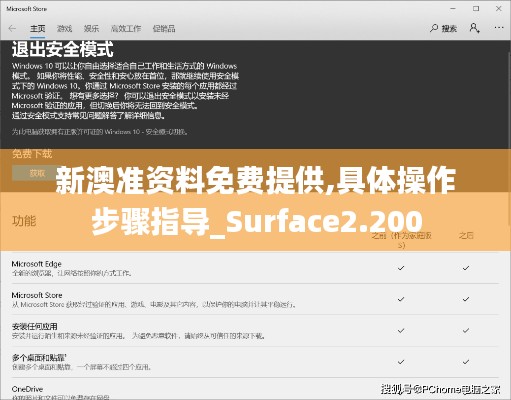The width and height of the screenshot is (511, 400).
Task: Select the 娱乐 tab
Action: (91, 29)
